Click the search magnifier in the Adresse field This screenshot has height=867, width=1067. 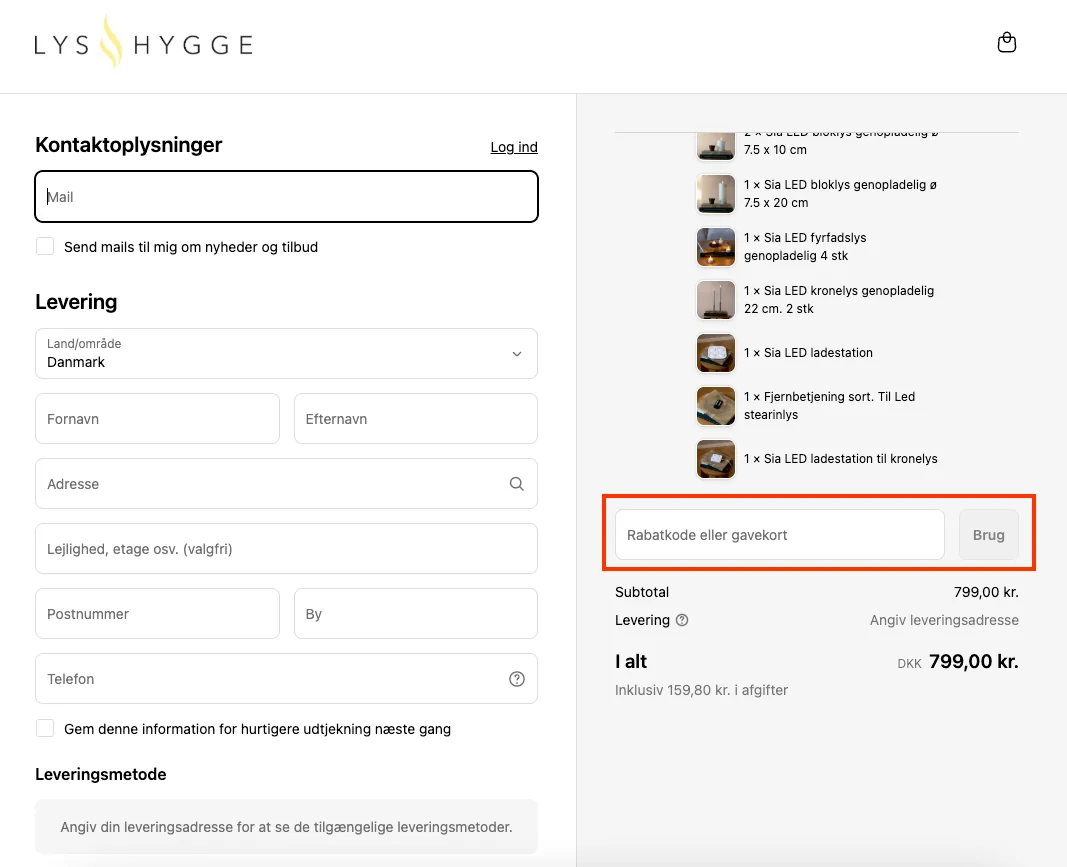[x=517, y=483]
